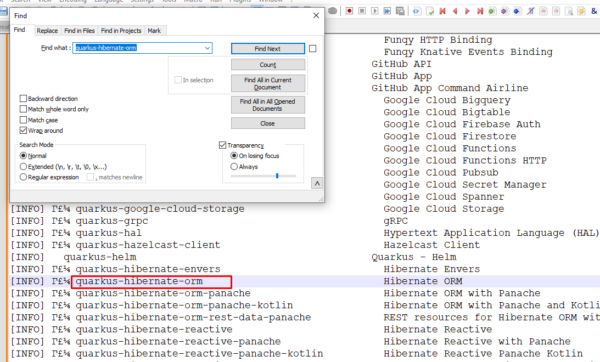Select Normal search mode
The width and height of the screenshot is (600, 362).
(x=23, y=156)
